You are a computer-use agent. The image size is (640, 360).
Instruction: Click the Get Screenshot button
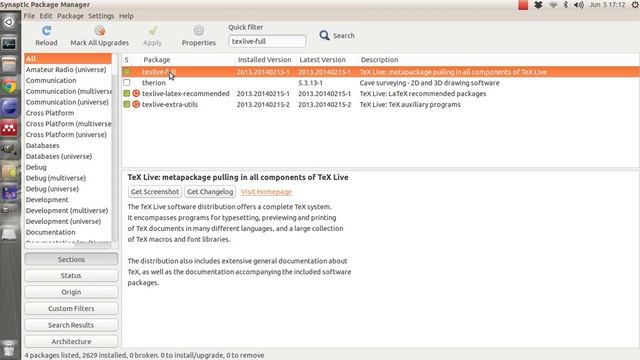coord(155,191)
